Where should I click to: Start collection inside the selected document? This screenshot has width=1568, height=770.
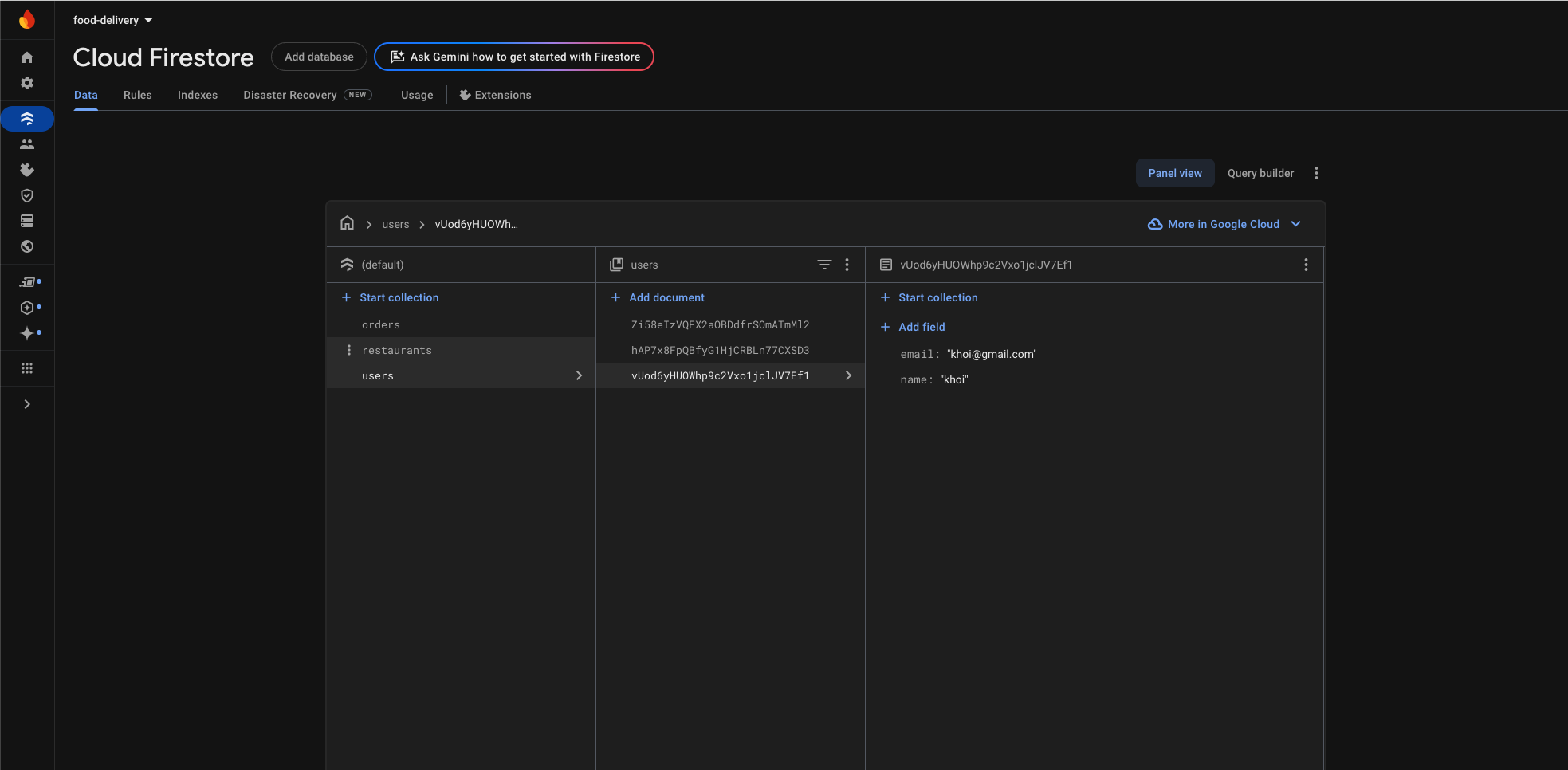pyautogui.click(x=929, y=297)
